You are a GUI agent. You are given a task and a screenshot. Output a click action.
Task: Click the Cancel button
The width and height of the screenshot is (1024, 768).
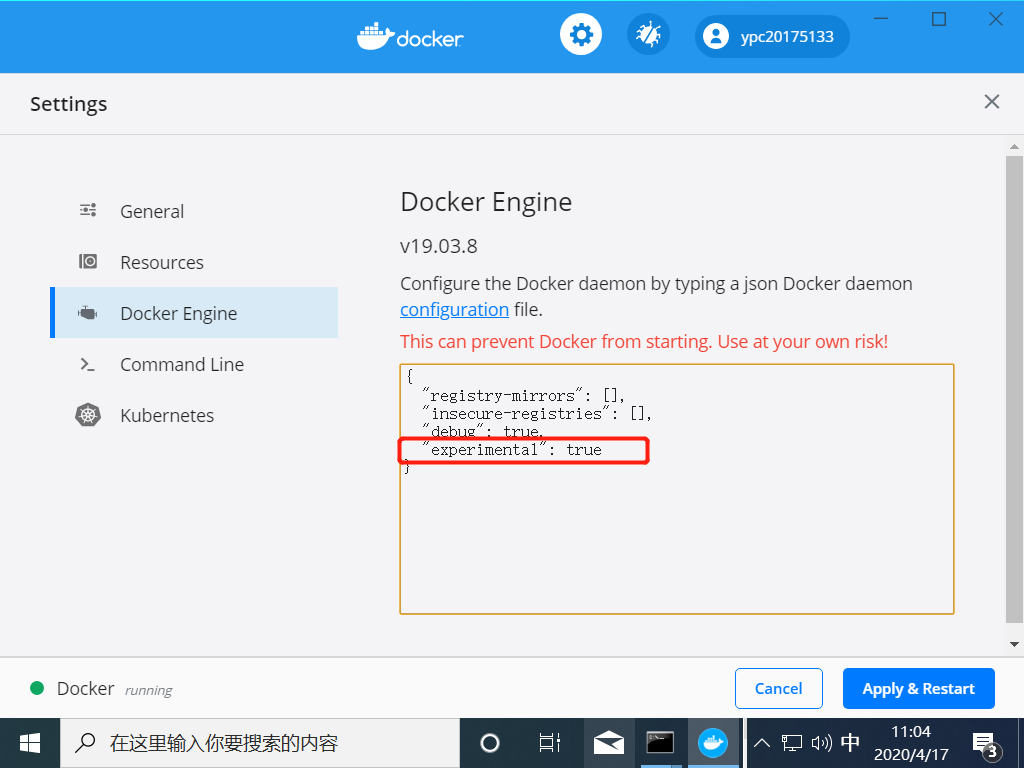pos(778,688)
